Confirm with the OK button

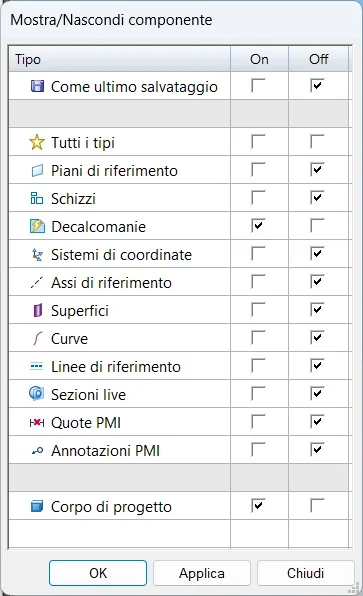click(98, 573)
